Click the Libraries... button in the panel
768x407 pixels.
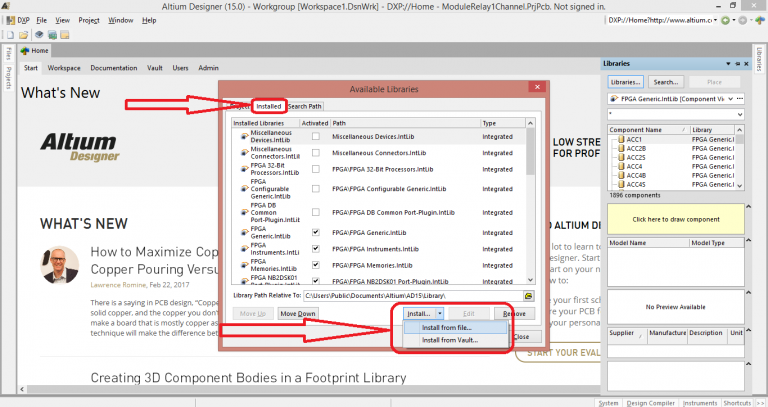click(x=625, y=82)
